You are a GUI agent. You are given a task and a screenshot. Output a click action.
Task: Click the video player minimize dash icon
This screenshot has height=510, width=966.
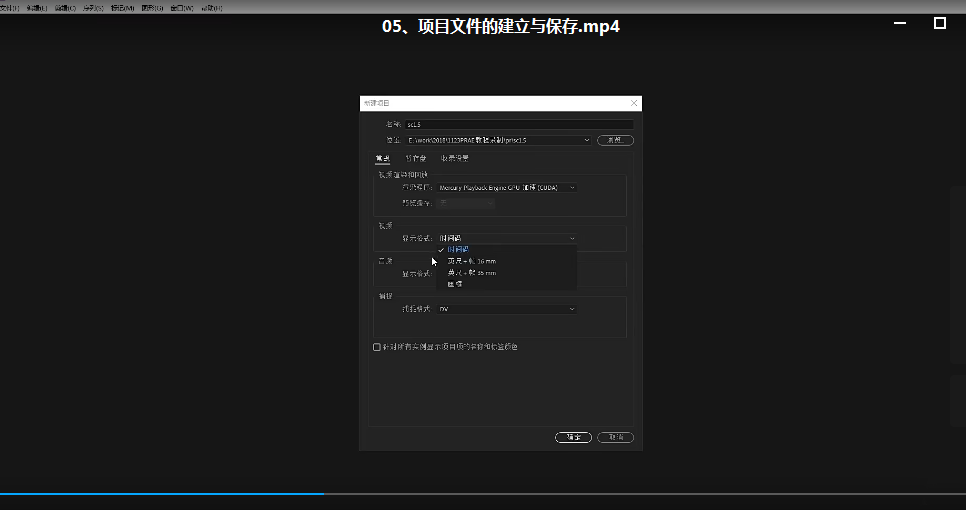[900, 23]
